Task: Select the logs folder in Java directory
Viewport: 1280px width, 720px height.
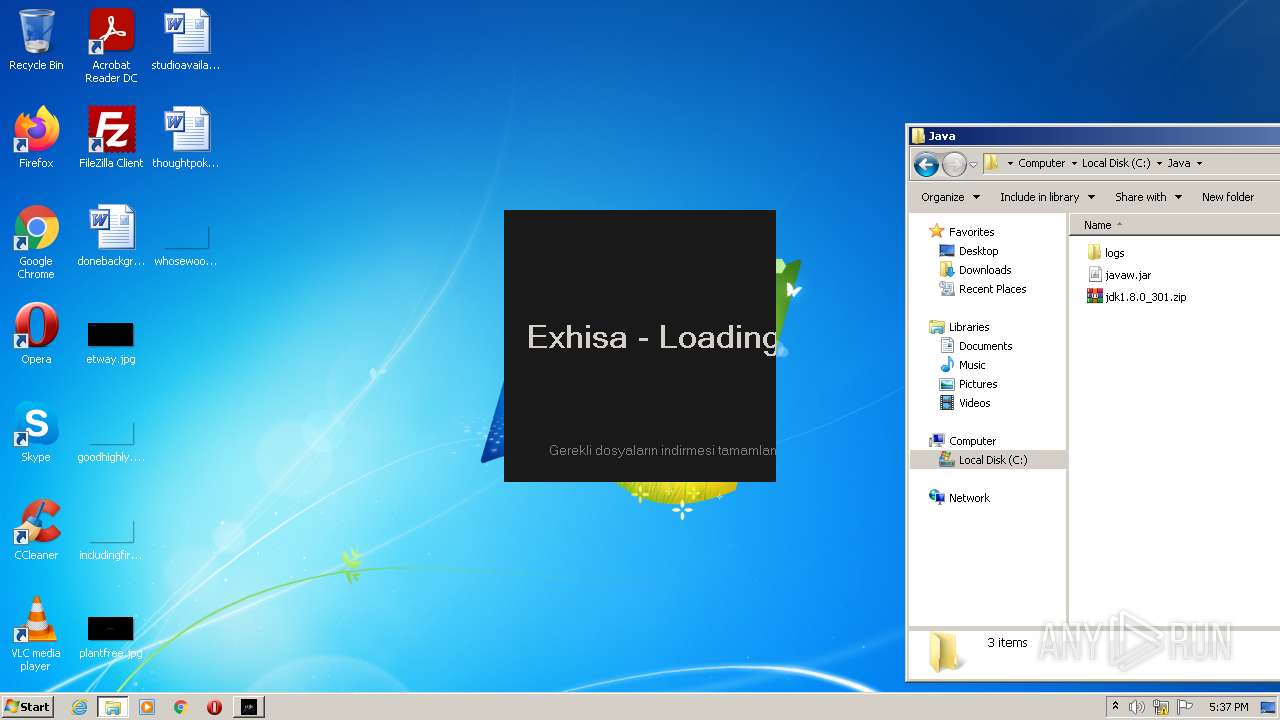Action: click(1106, 253)
